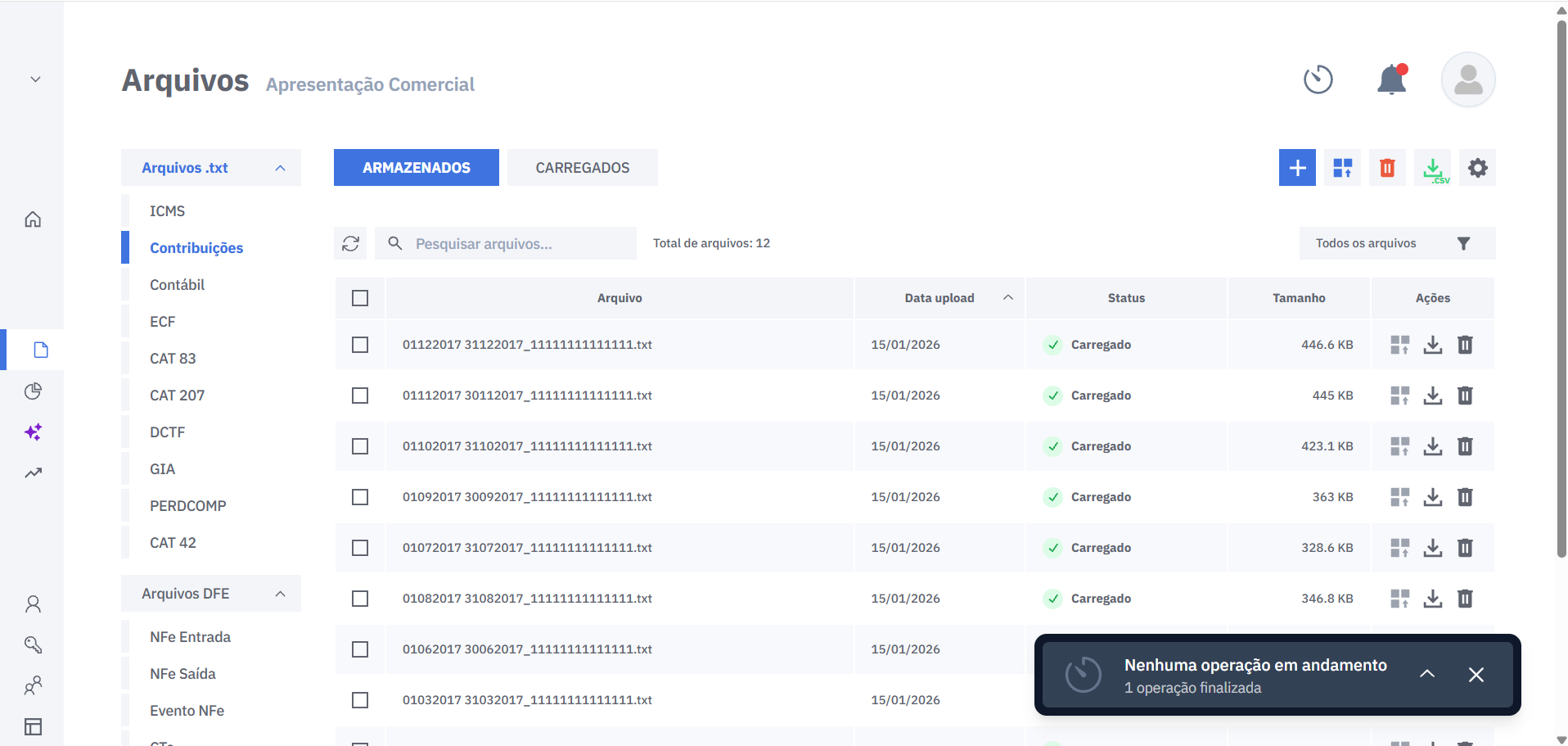Close the operations notification popup
1568x746 pixels.
pyautogui.click(x=1476, y=675)
